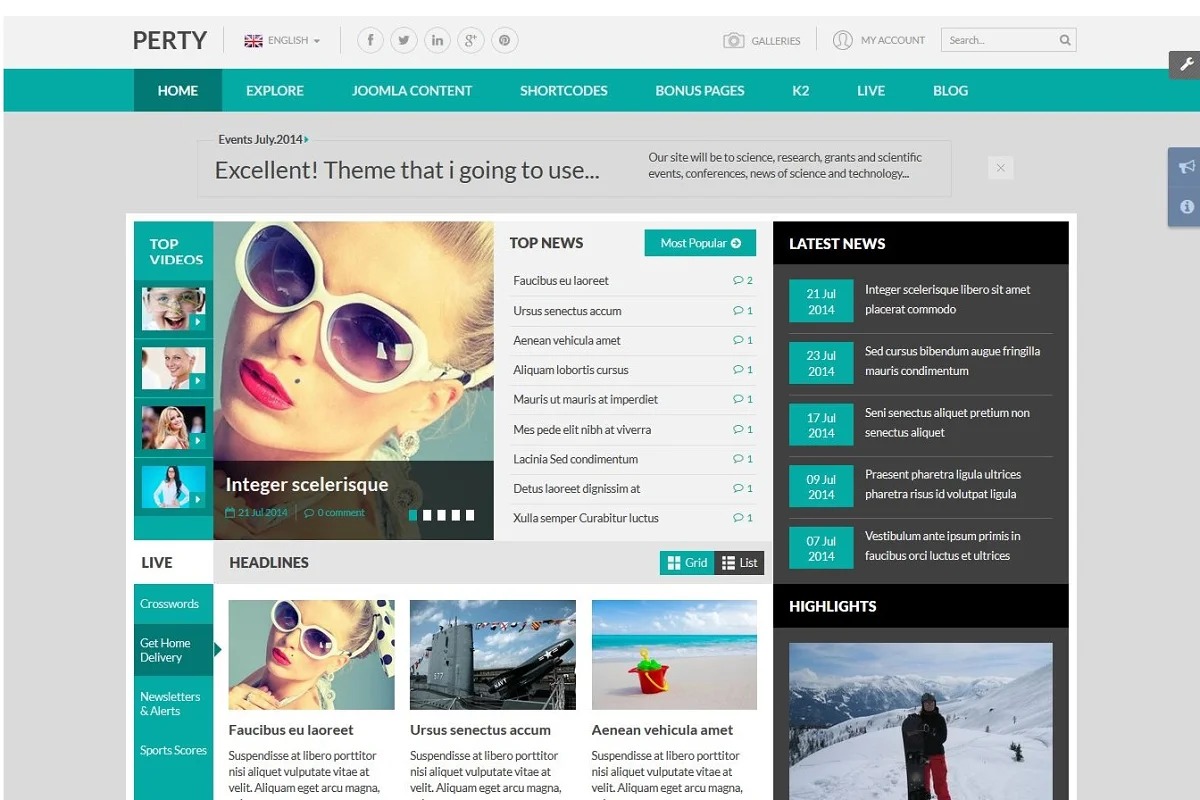Expand the Events July.2014 arrow

306,140
